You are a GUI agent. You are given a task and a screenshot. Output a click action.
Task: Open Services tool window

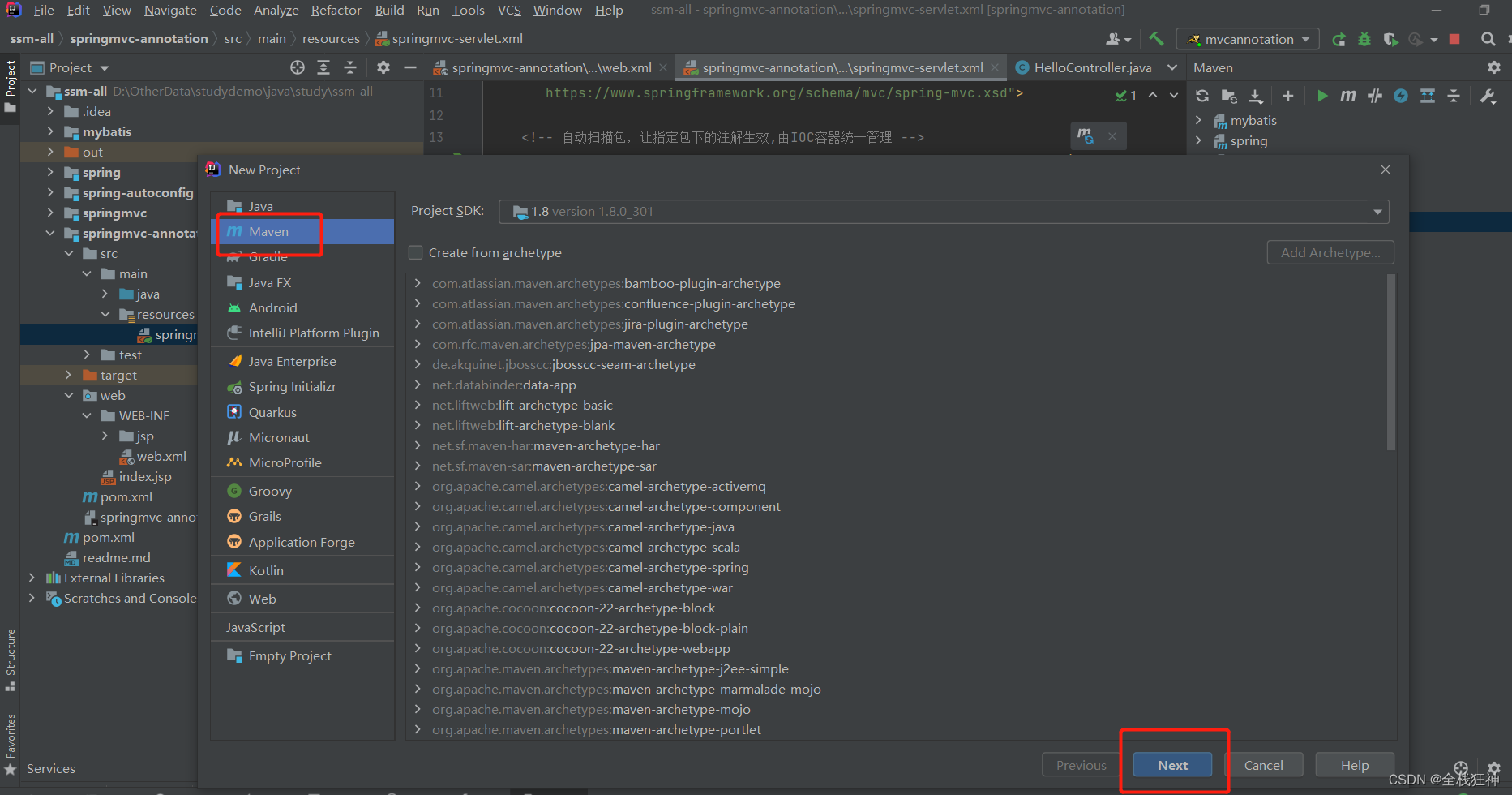coord(50,768)
